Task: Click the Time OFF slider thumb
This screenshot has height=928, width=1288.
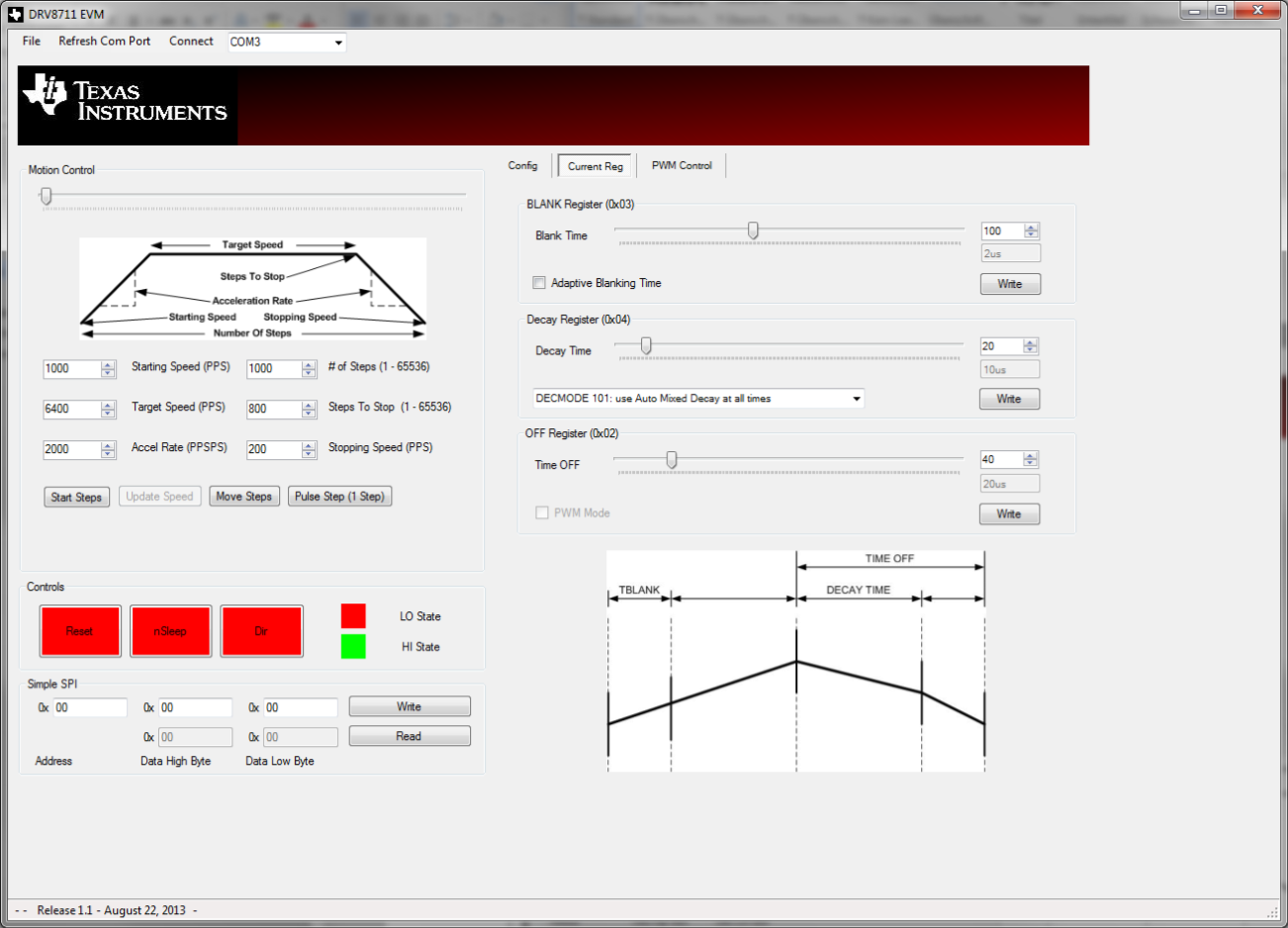Action: [x=672, y=460]
